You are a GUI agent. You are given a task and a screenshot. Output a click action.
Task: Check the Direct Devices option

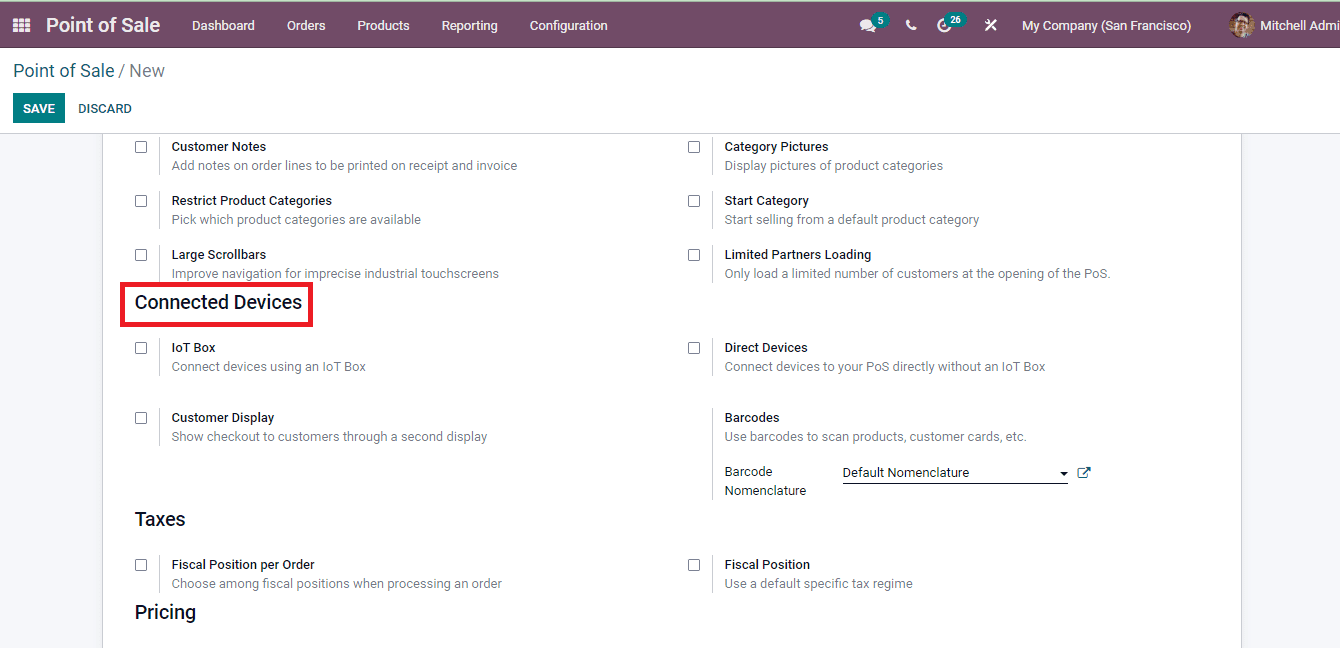pyautogui.click(x=694, y=347)
